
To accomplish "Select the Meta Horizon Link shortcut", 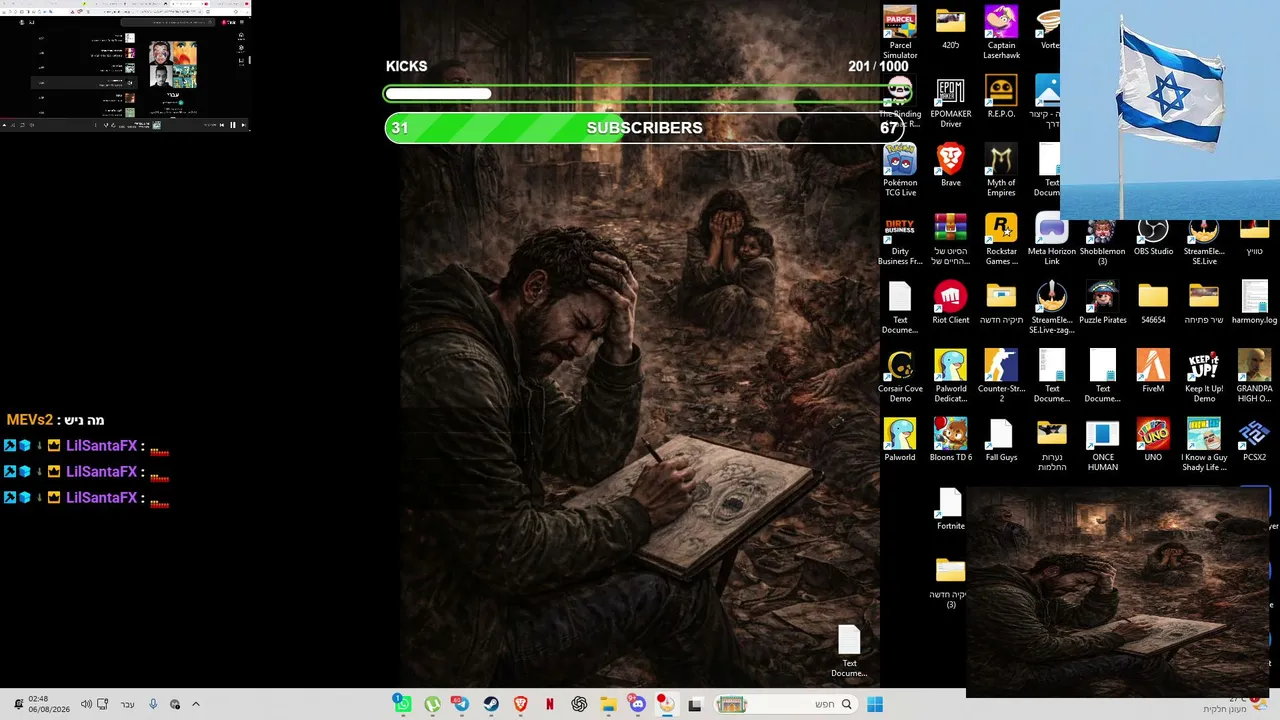I will [x=1052, y=239].
